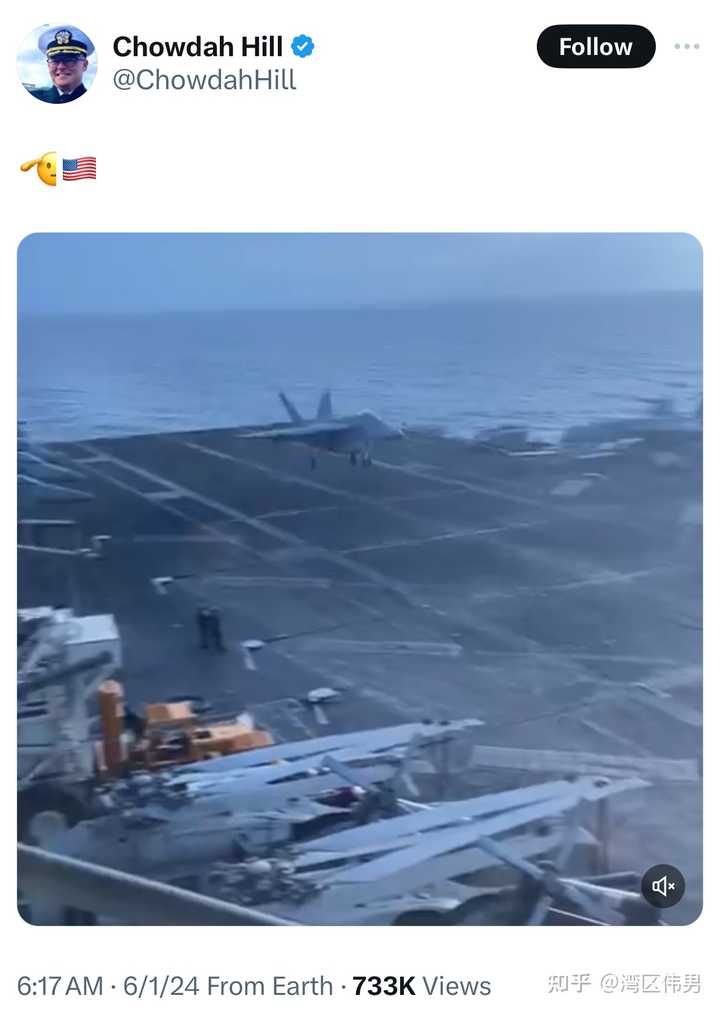
Task: Follow Chowdah Hill
Action: (x=595, y=46)
